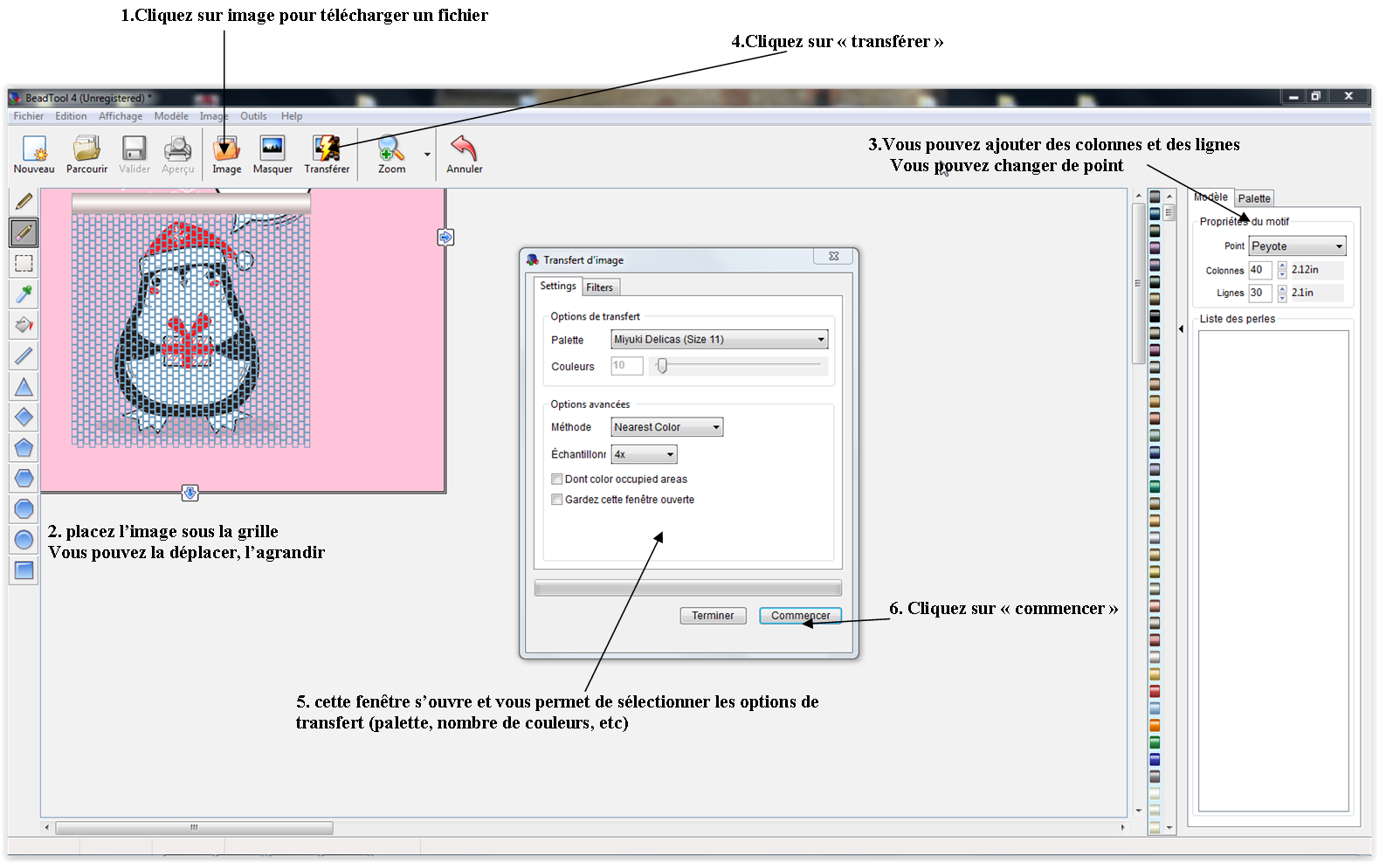Viewport: 1400px width, 863px height.
Task: Open the Nouveau toolbar icon
Action: [x=33, y=154]
